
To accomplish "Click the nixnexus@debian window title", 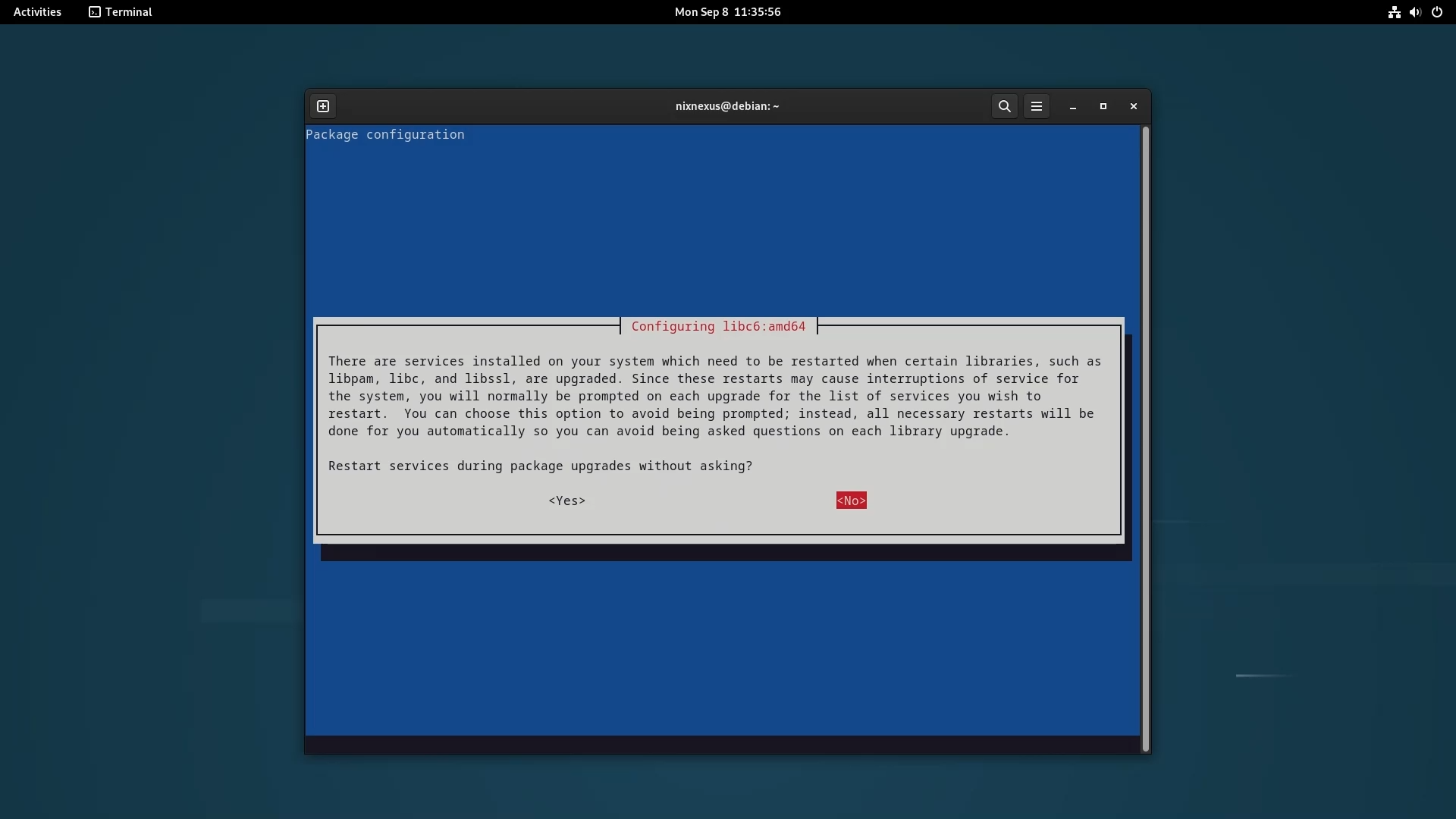I will click(x=727, y=106).
